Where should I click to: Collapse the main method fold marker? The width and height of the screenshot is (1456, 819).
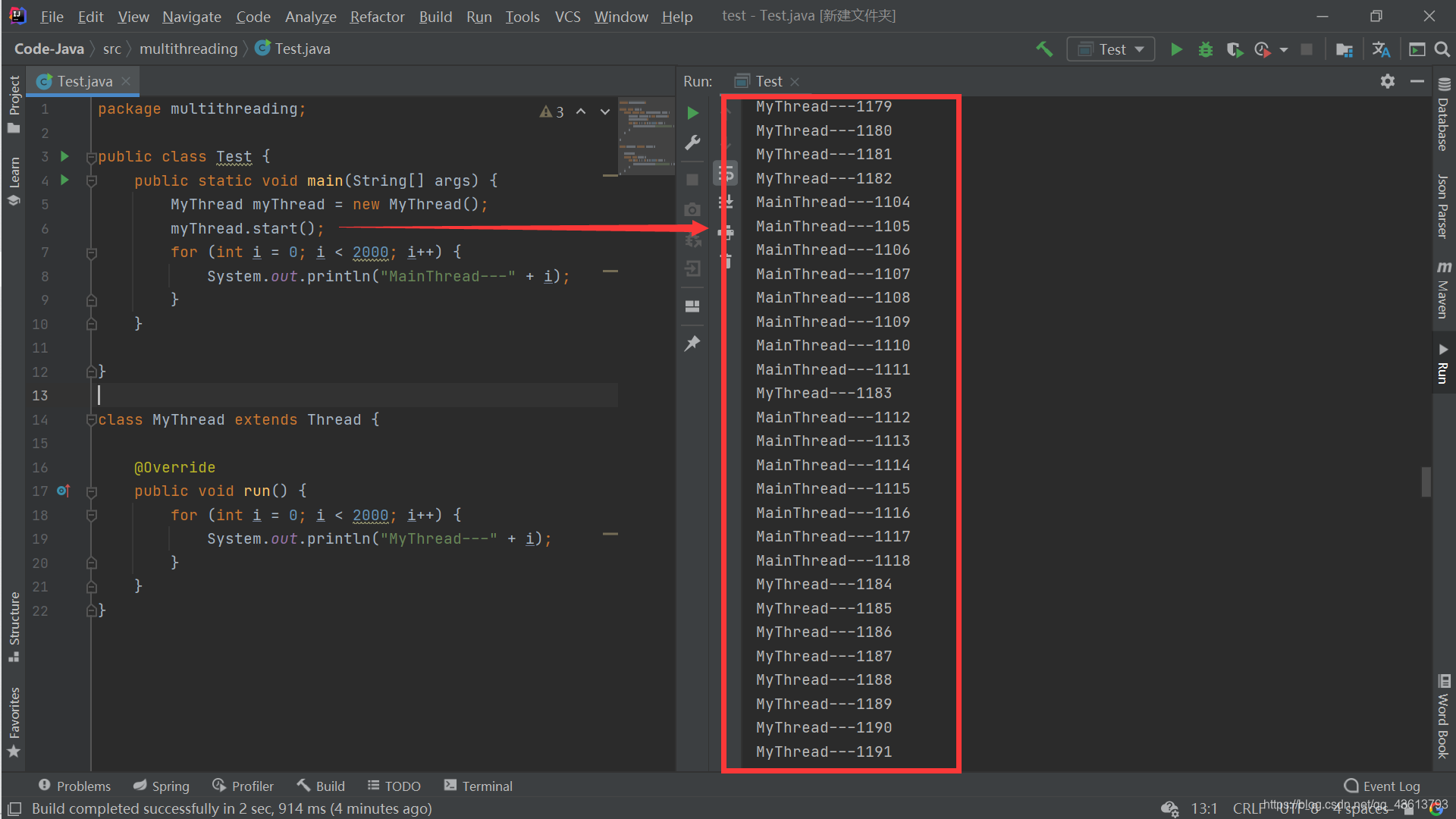92,181
